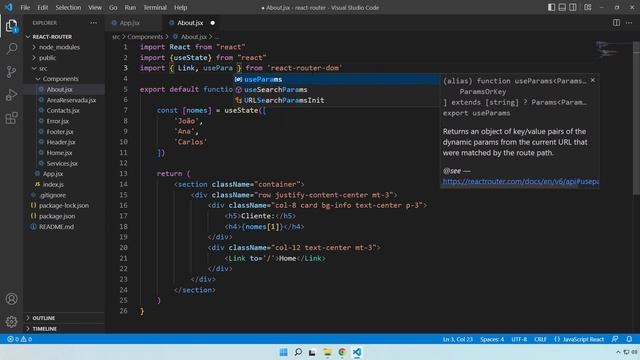Image resolution: width=640 pixels, height=360 pixels.
Task: Click VS Code icon on taskbar
Action: point(357,352)
